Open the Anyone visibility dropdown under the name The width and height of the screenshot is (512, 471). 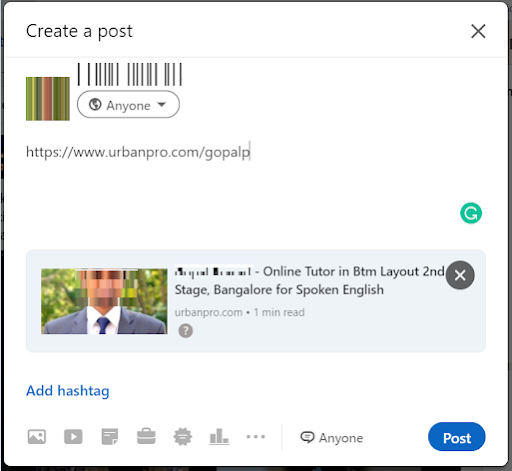point(128,105)
